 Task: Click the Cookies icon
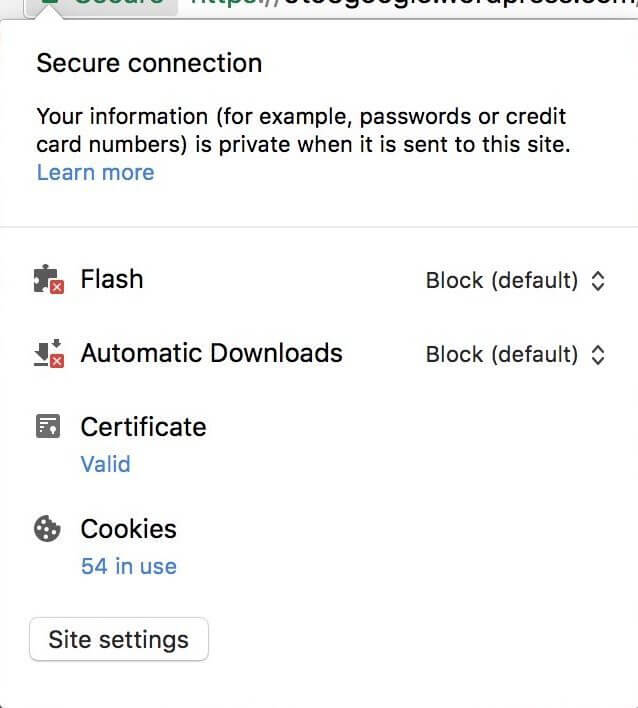[47, 529]
